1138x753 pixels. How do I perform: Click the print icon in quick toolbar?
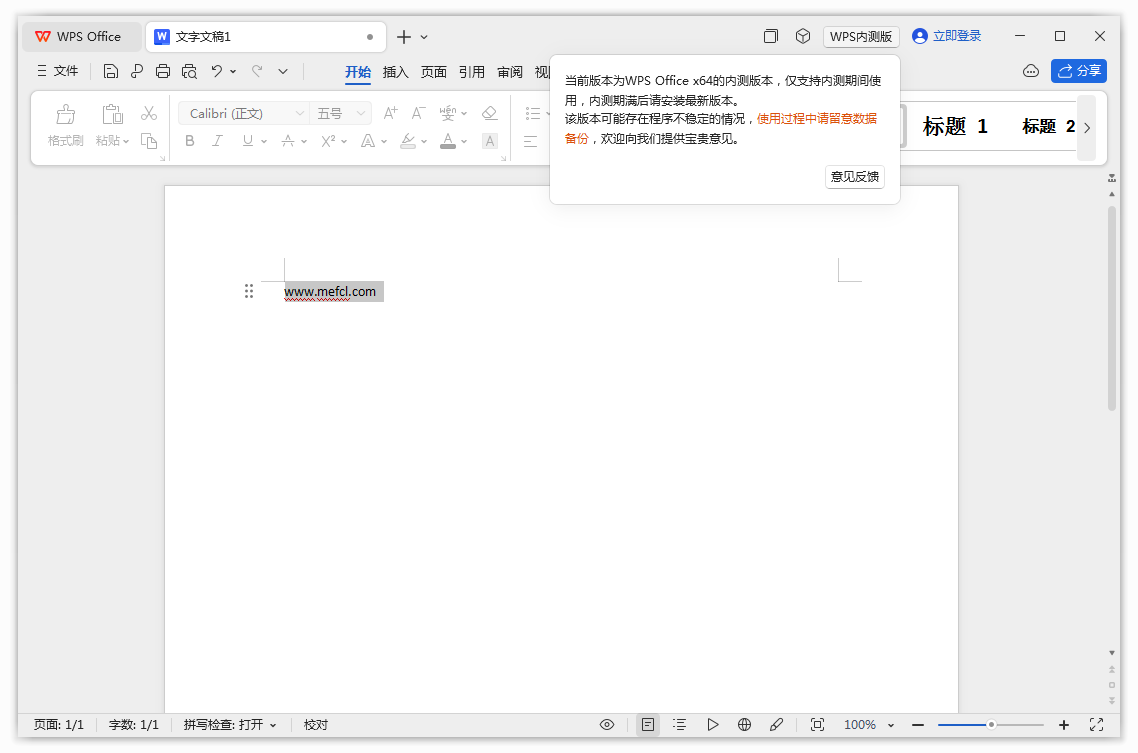tap(163, 71)
